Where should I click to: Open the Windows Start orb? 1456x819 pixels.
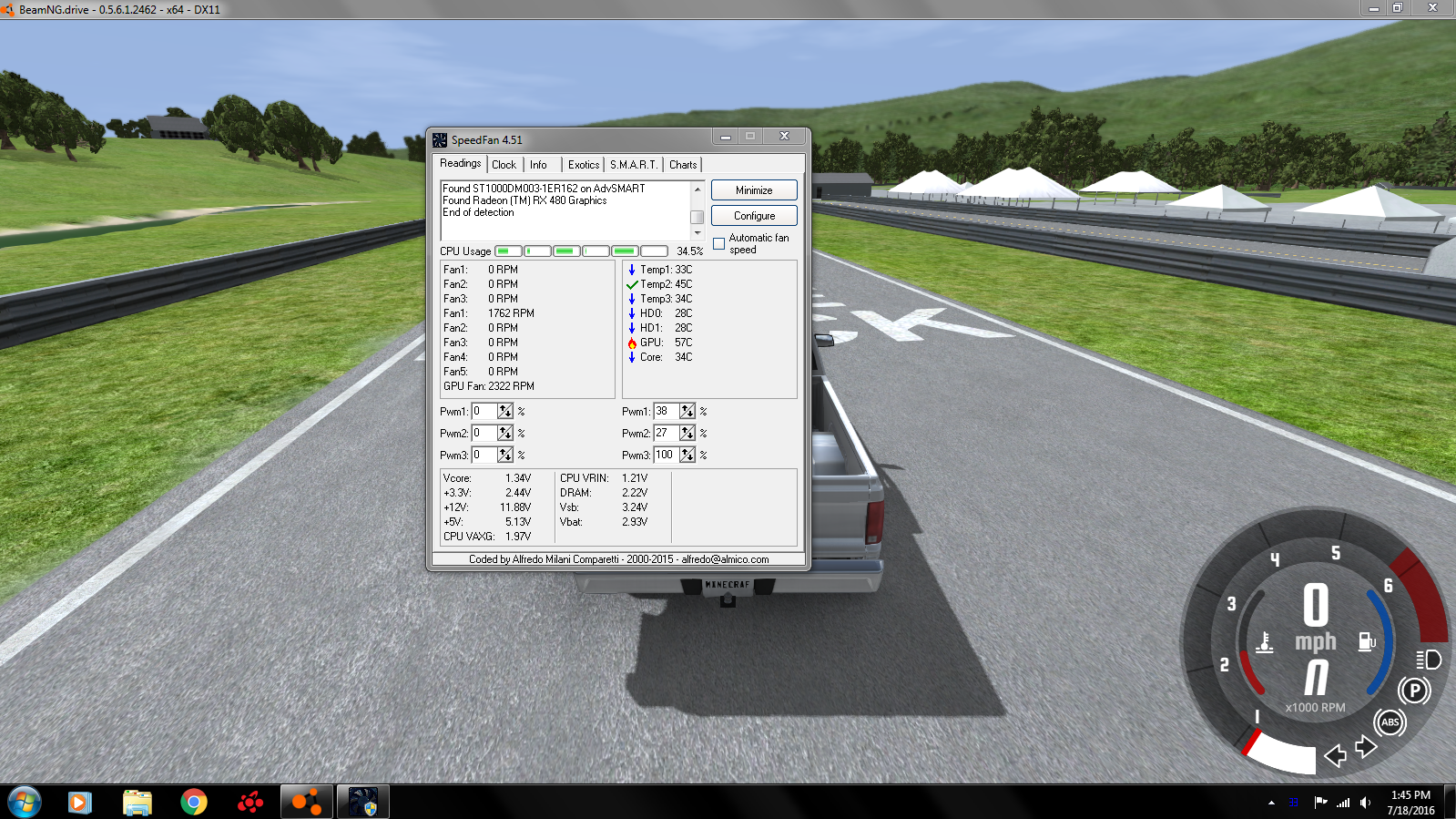(24, 802)
